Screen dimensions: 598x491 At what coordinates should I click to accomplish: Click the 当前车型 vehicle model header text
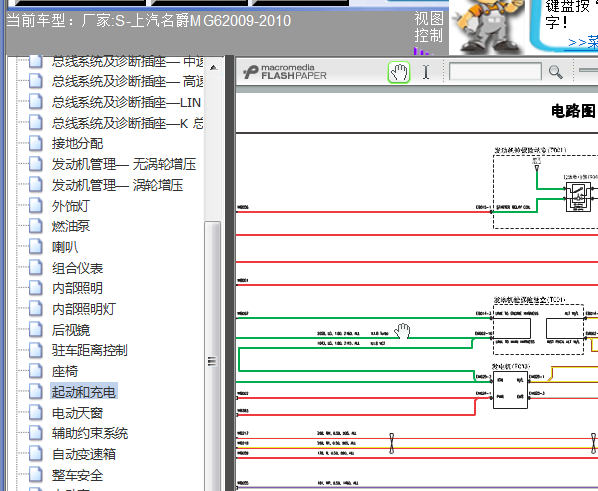148,21
